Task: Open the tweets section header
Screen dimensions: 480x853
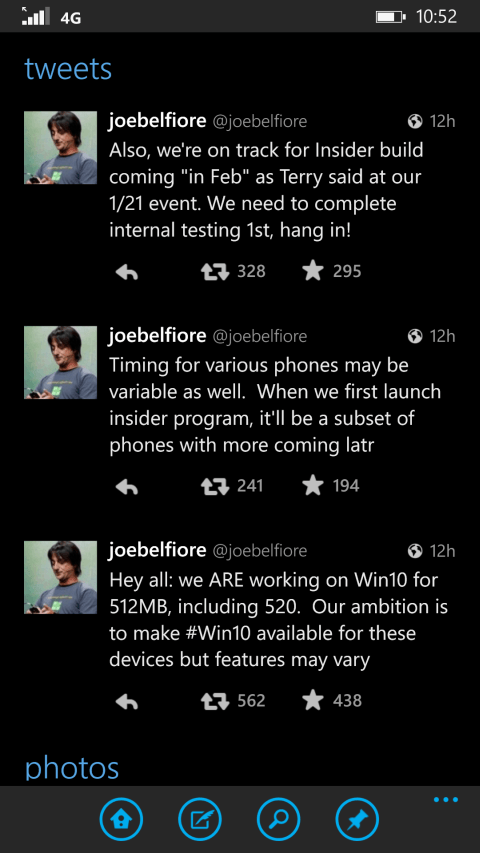Action: tap(68, 70)
